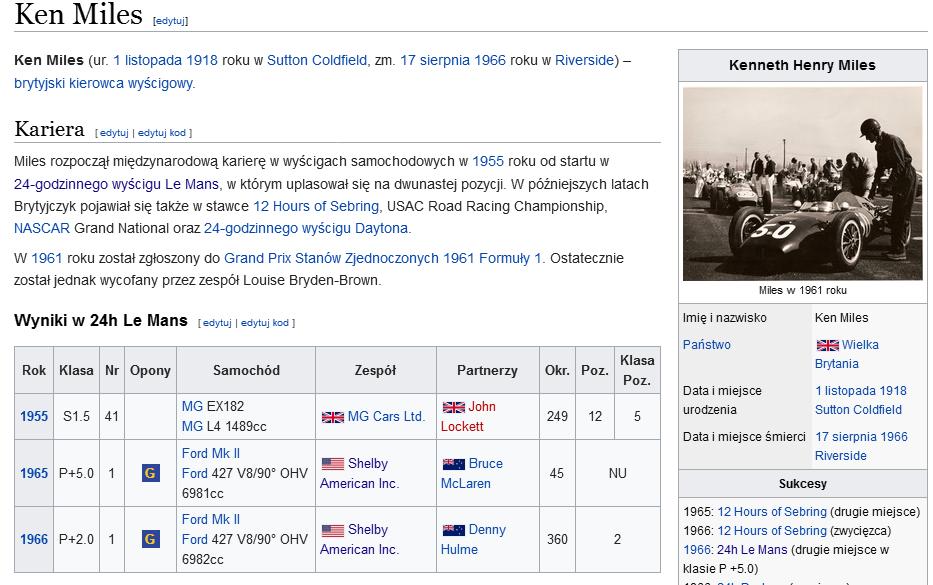Open 12 Hours of Sebring link for 1966 success
The image size is (933, 585).
[x=772, y=530]
